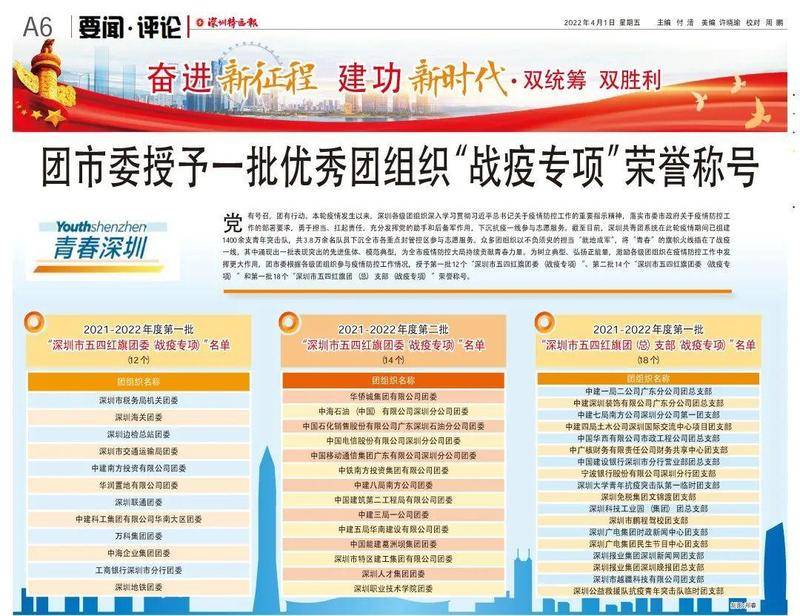Screen dimensions: 800x616
Task: Select the row "中广核财务有限责任公司财务共享中心团支部"
Action: [x=648, y=450]
